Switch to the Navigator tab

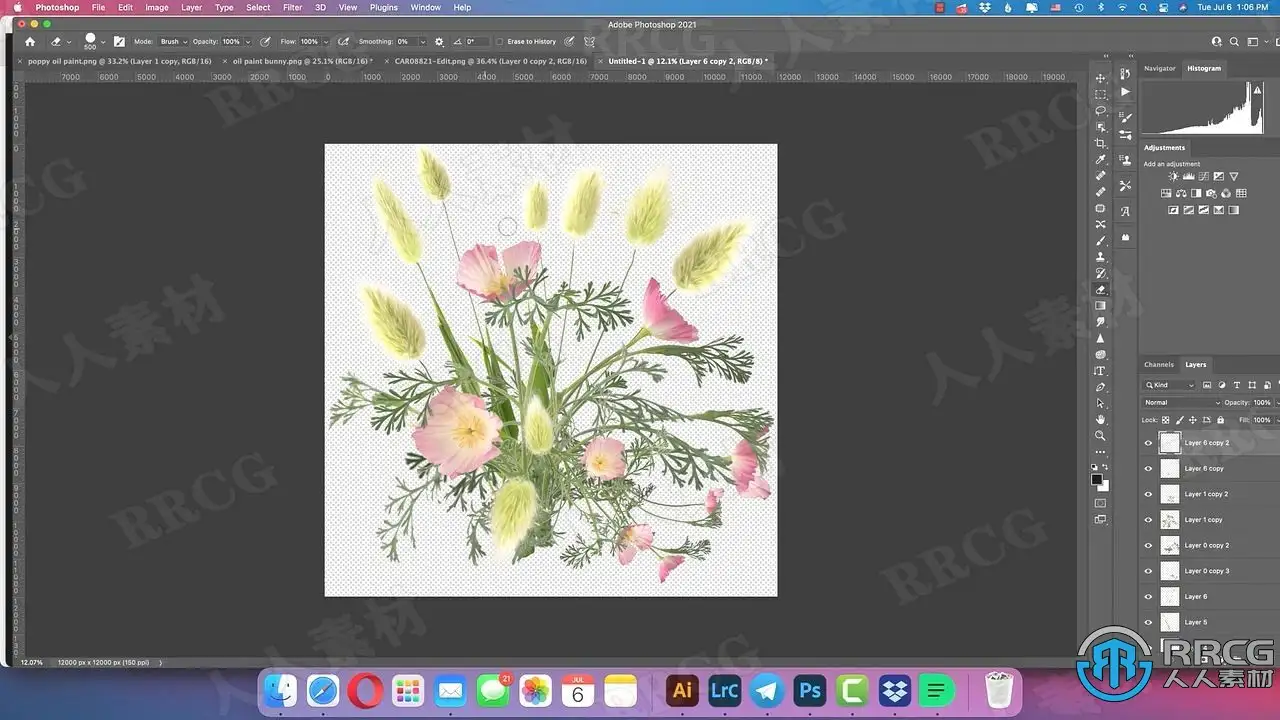click(x=1160, y=68)
